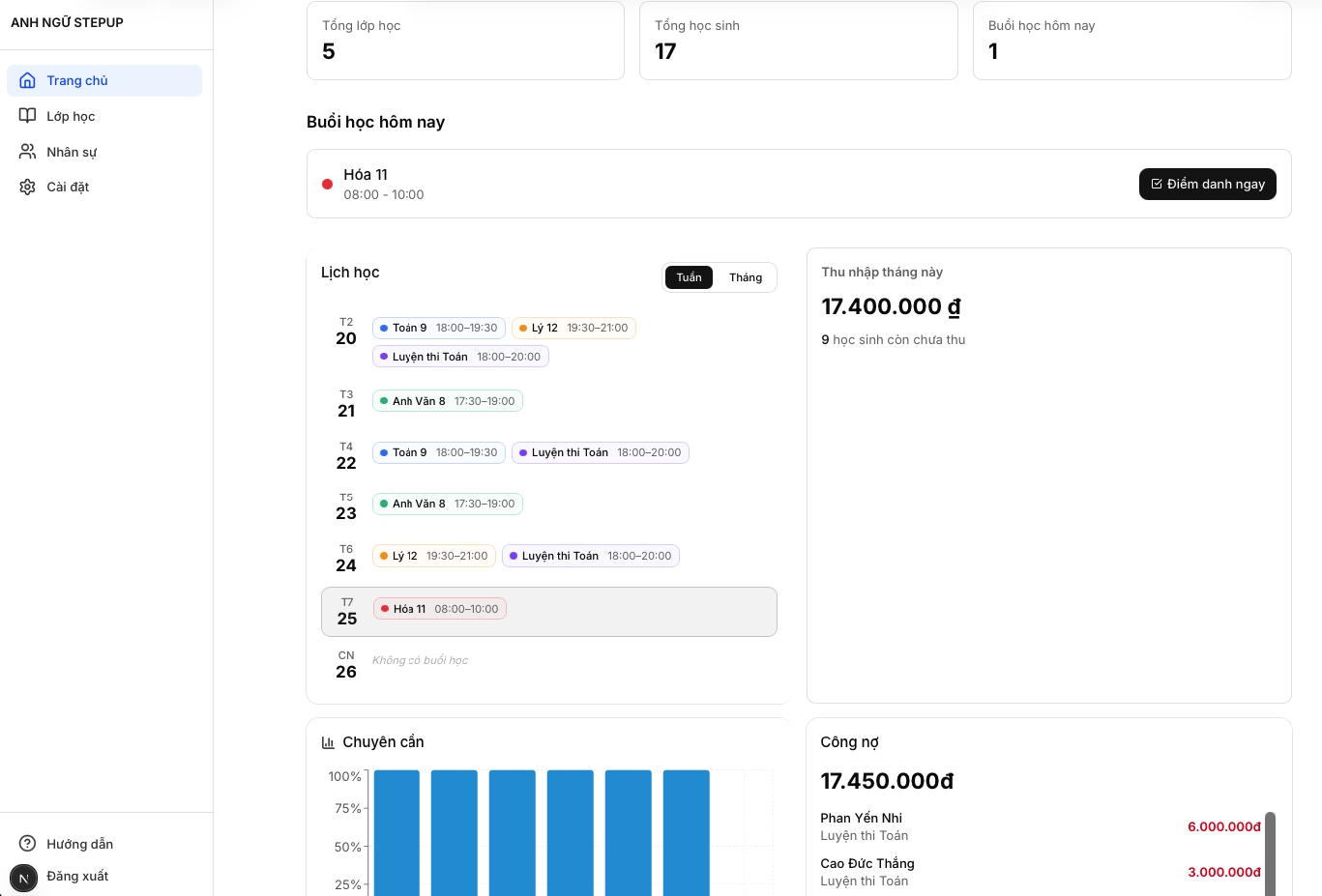Image resolution: width=1322 pixels, height=896 pixels.
Task: Select Hóa 11 session on day 25
Action: click(x=440, y=609)
